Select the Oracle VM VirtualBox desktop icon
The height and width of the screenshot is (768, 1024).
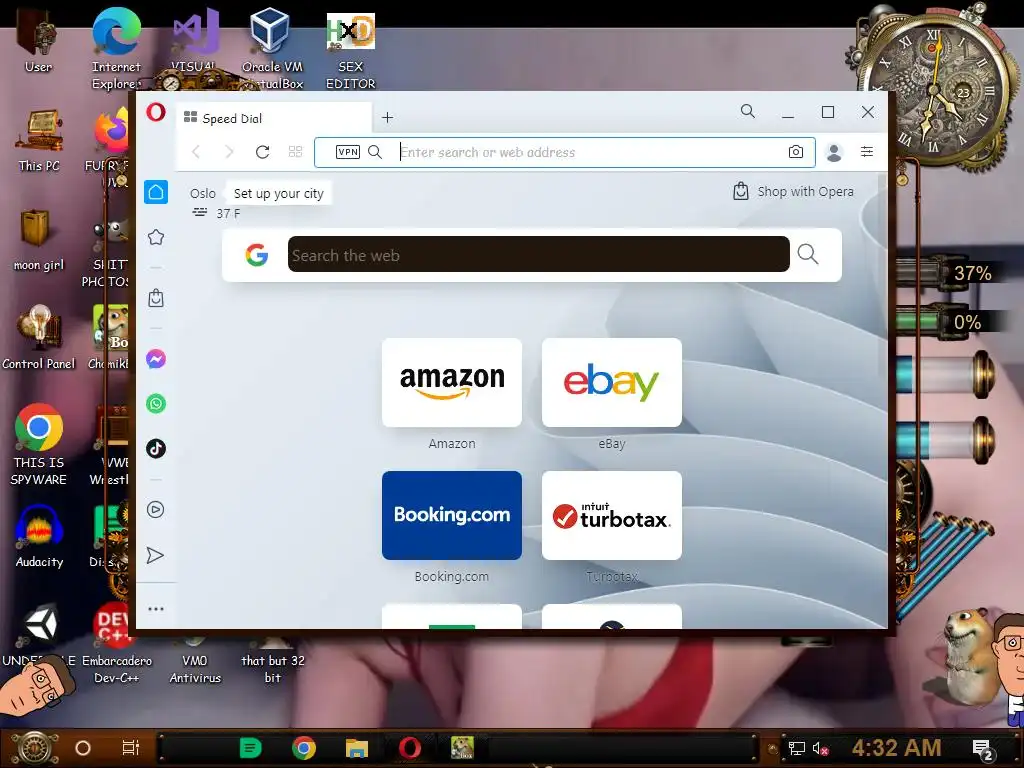272,50
